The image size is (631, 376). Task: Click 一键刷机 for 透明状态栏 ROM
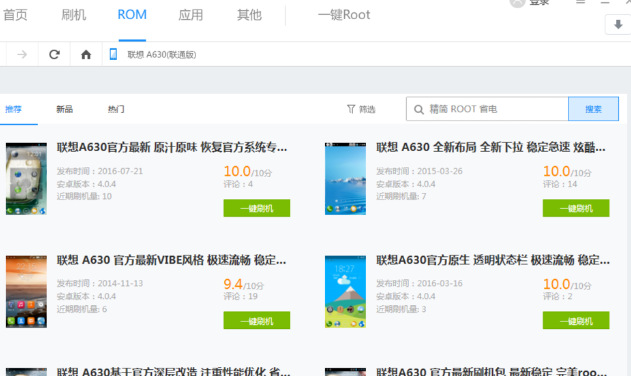point(576,320)
